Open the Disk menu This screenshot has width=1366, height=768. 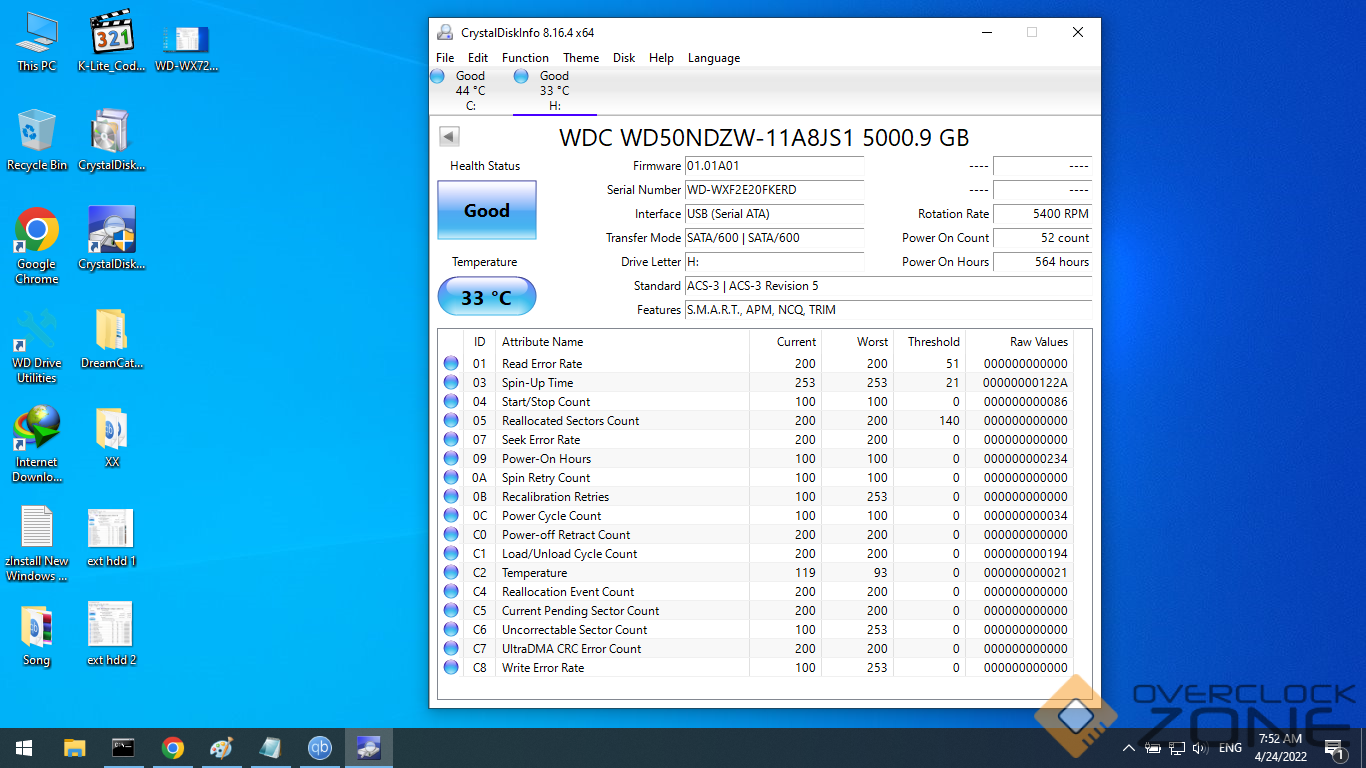click(x=624, y=58)
